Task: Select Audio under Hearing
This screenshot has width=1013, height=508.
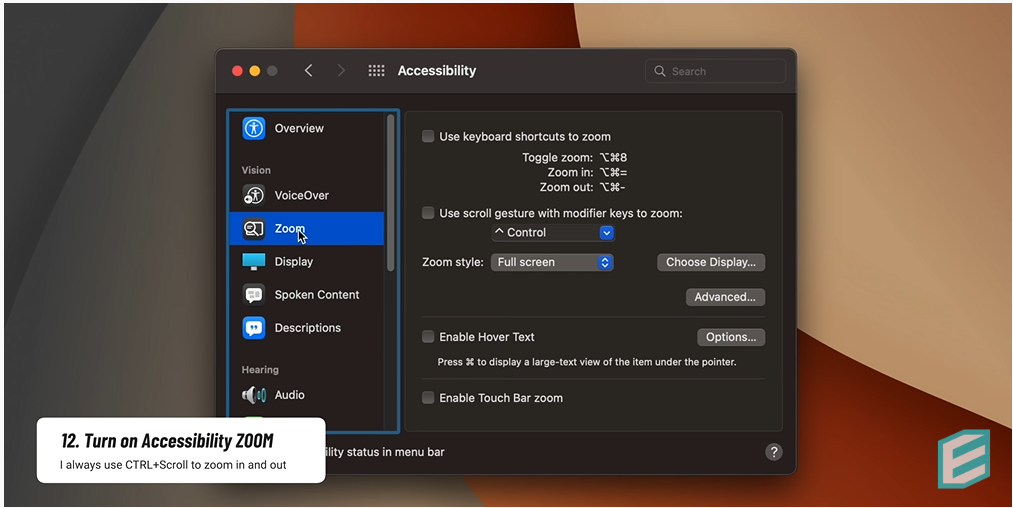Action: [x=307, y=395]
